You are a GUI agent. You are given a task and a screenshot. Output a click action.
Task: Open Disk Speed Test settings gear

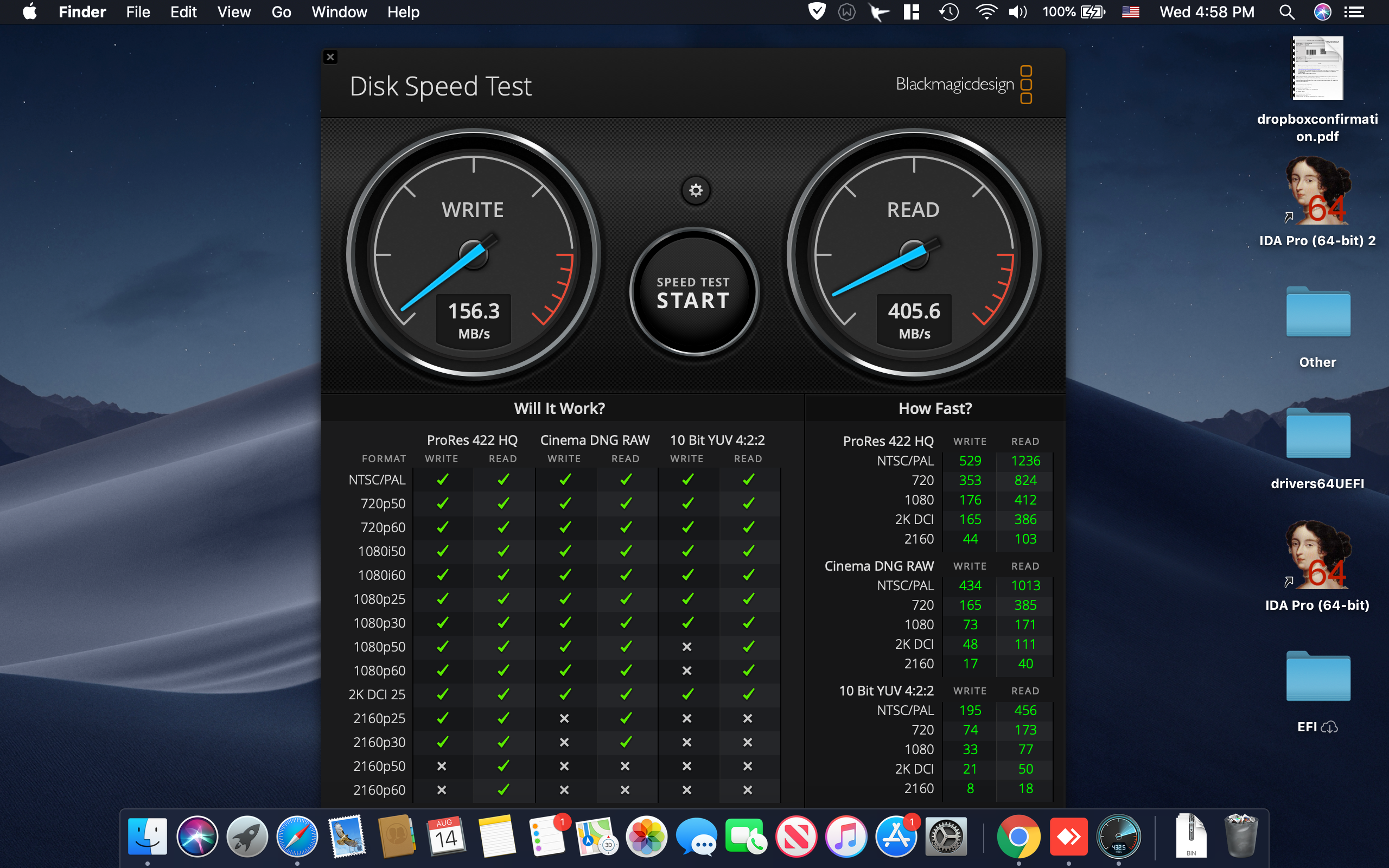click(x=696, y=190)
